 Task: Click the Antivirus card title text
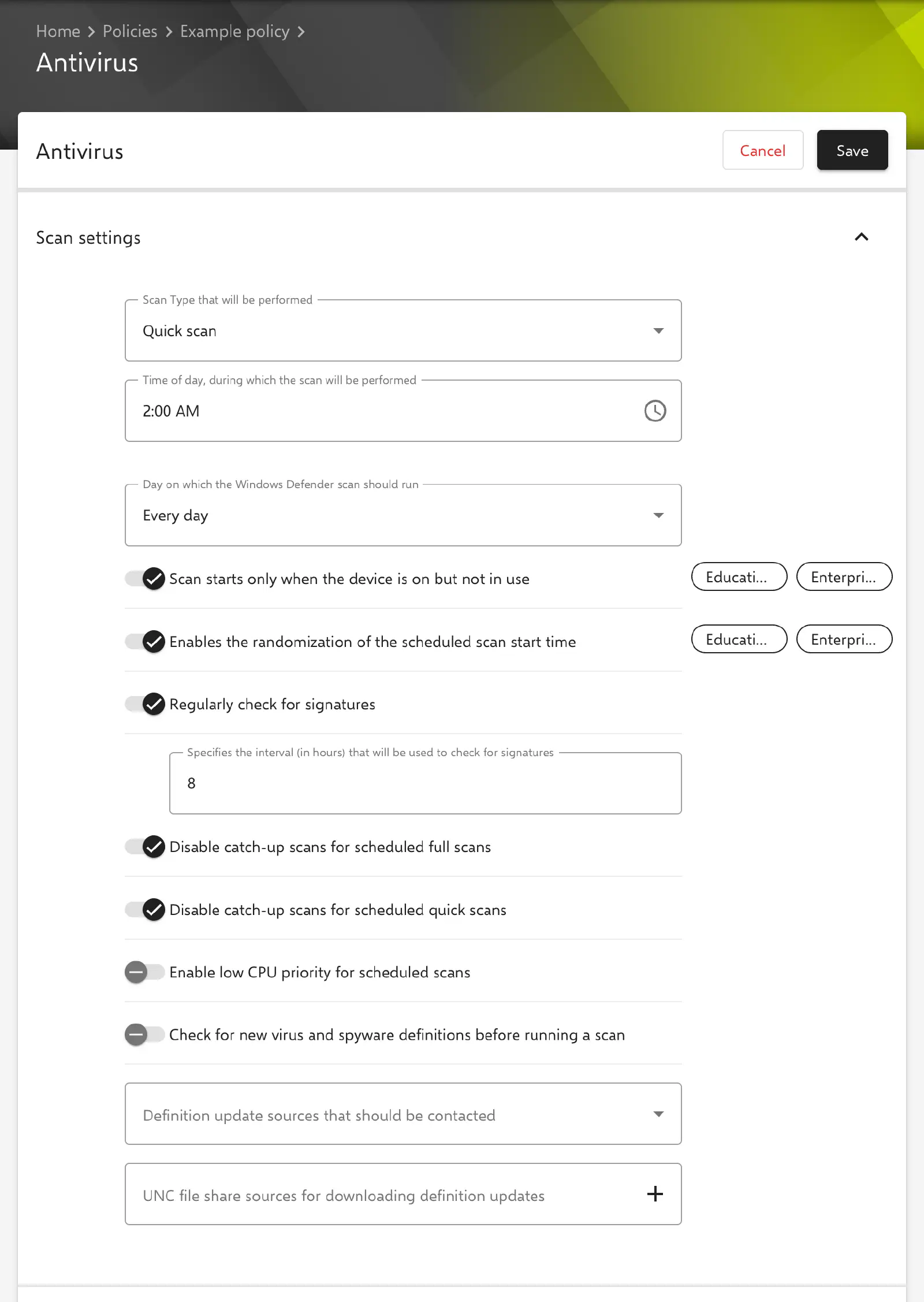coord(80,151)
